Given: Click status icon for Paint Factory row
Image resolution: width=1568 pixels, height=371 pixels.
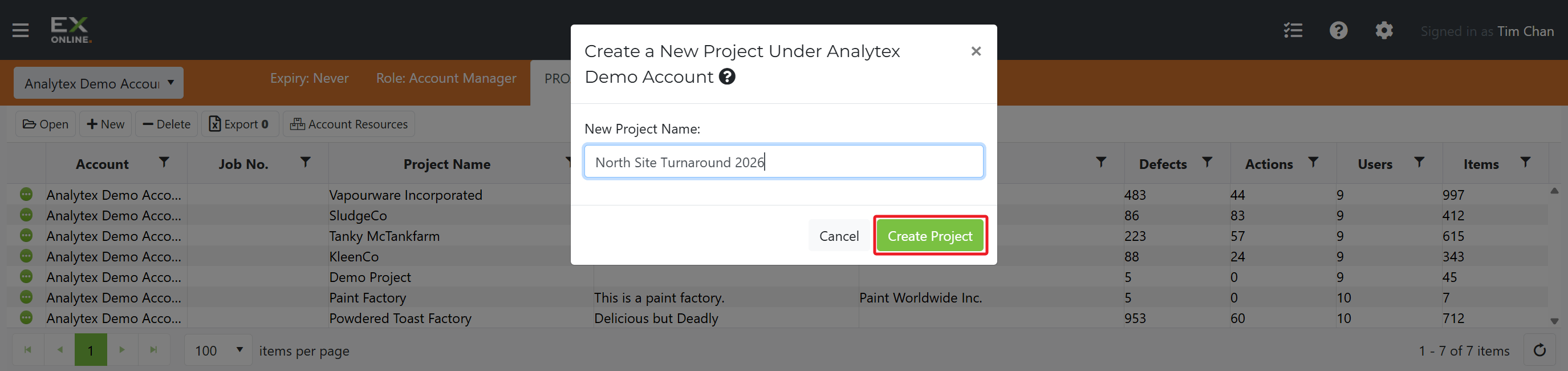Looking at the screenshot, I should (26, 297).
